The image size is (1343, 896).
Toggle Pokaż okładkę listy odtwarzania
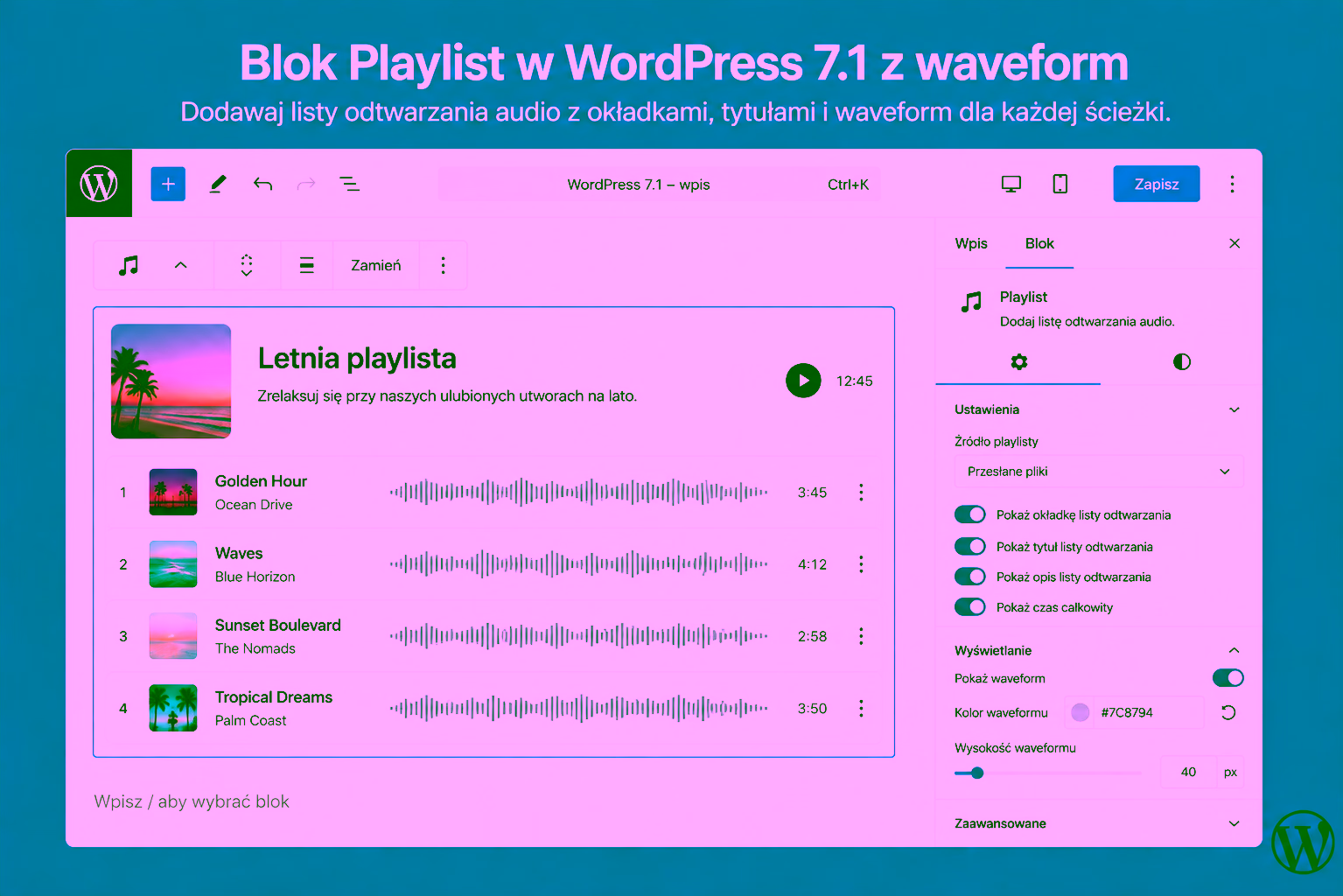coord(970,514)
